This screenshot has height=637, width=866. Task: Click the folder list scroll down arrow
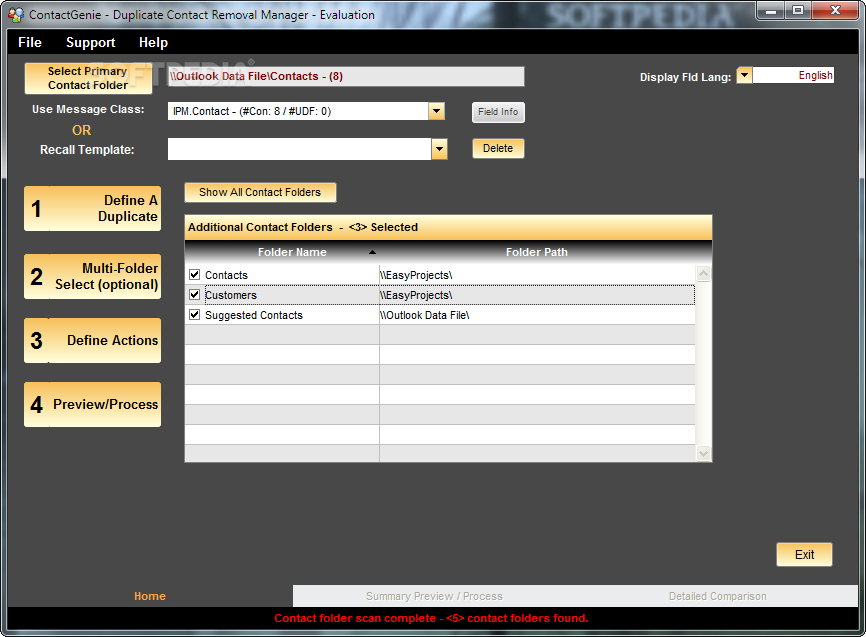pos(703,454)
